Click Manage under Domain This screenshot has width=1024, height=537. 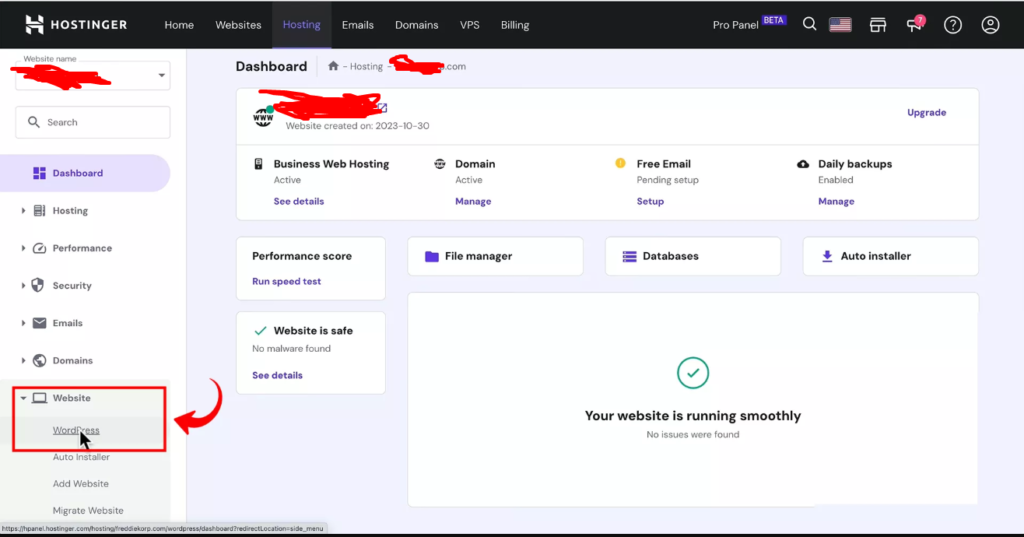click(x=473, y=201)
